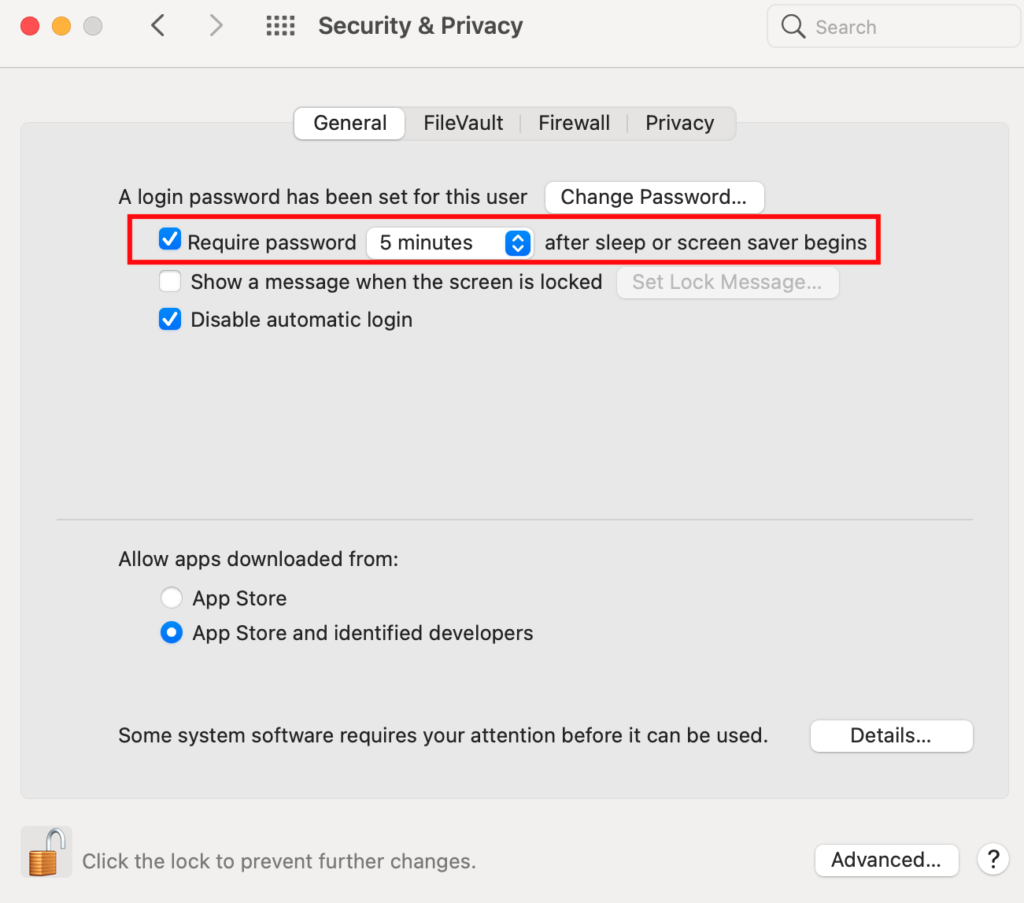Switch to the FileVault tab

coord(463,123)
